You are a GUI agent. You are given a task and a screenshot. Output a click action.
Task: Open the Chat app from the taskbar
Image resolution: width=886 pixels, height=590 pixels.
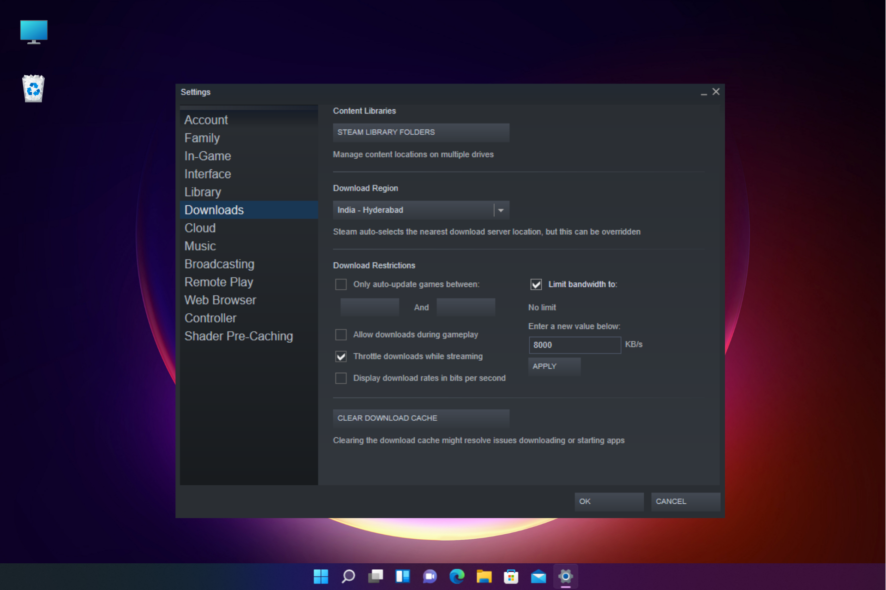click(x=429, y=576)
